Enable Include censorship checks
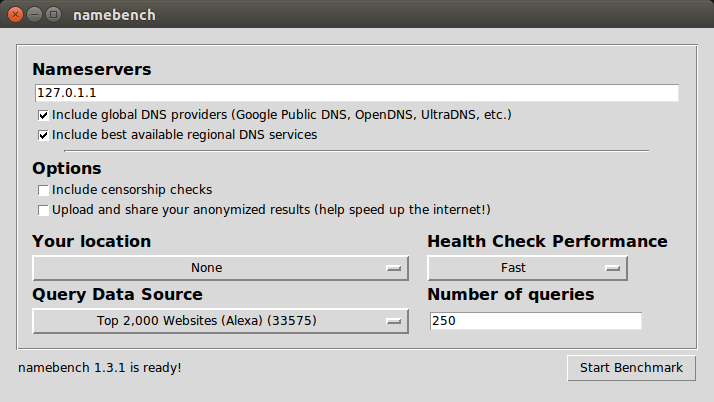The height and width of the screenshot is (402, 714). [43, 190]
